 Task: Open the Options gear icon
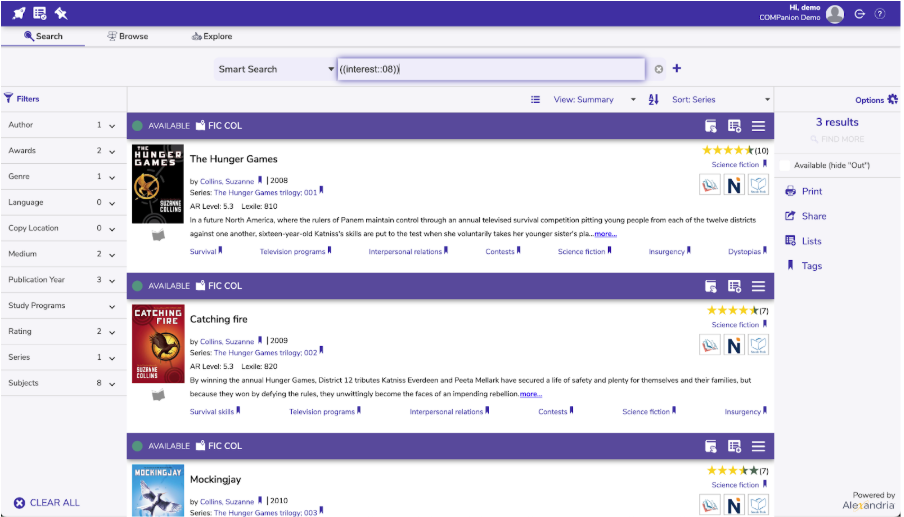click(x=892, y=99)
